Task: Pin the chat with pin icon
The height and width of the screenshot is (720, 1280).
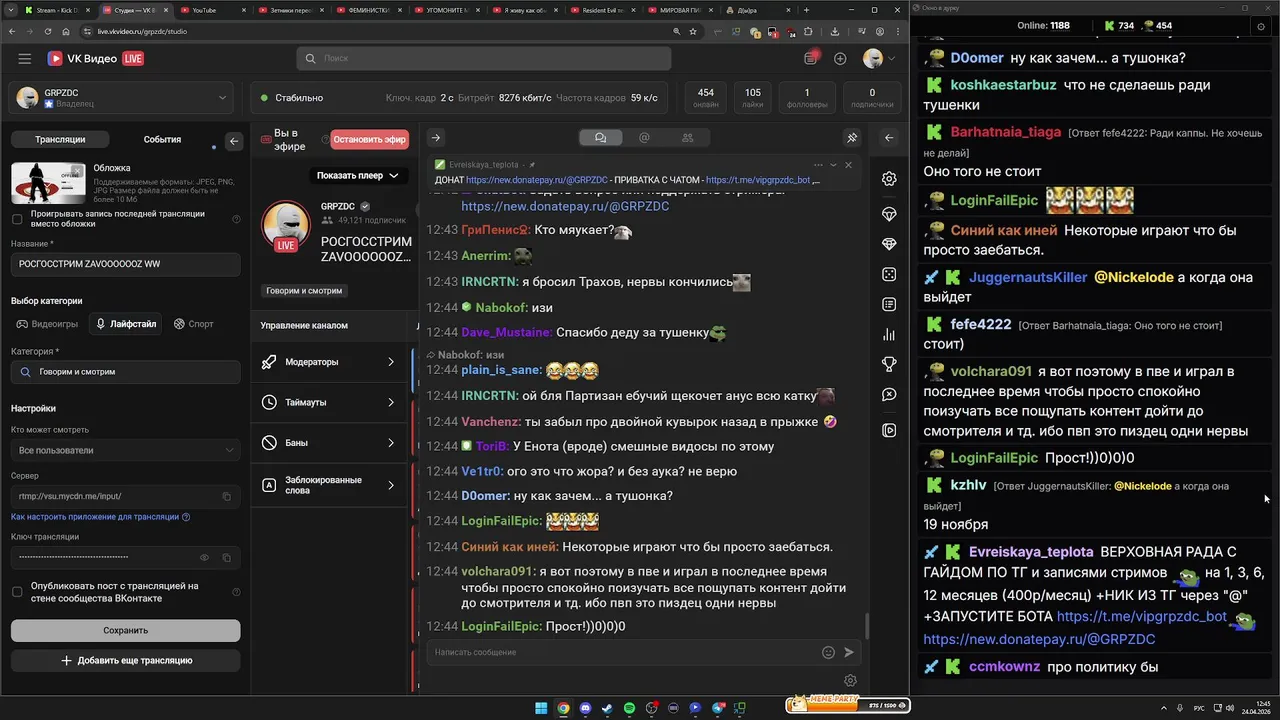Action: tap(852, 138)
